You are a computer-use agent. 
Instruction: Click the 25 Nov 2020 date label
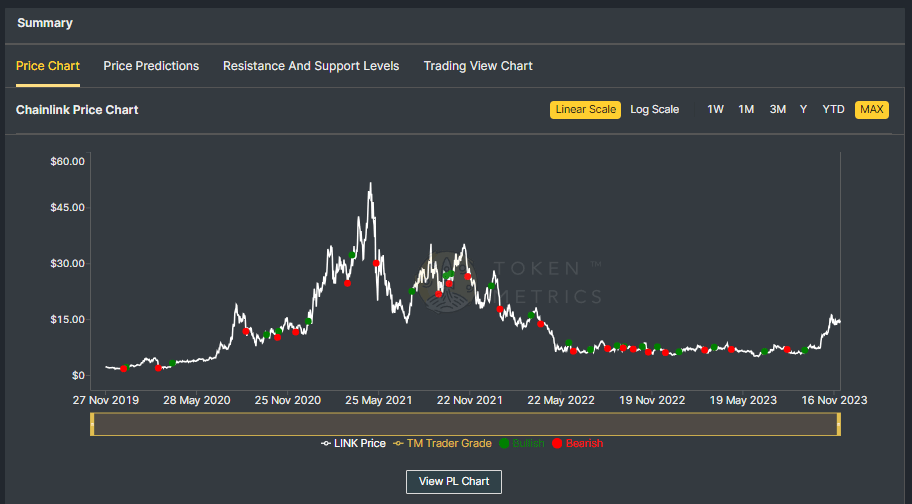(288, 400)
